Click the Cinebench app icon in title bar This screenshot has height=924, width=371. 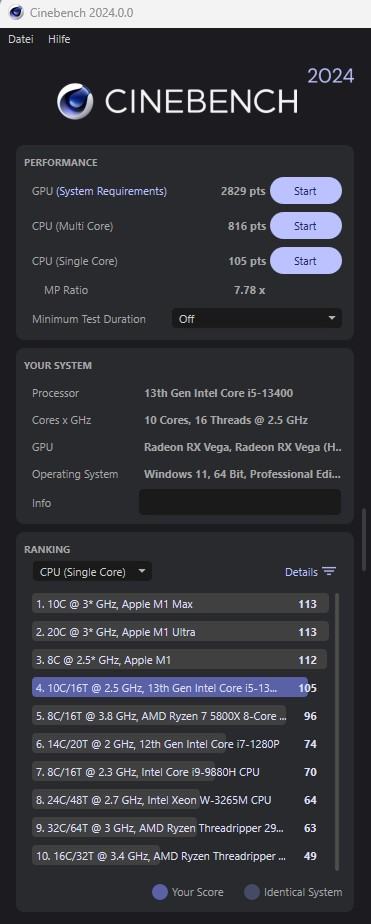(x=16, y=12)
